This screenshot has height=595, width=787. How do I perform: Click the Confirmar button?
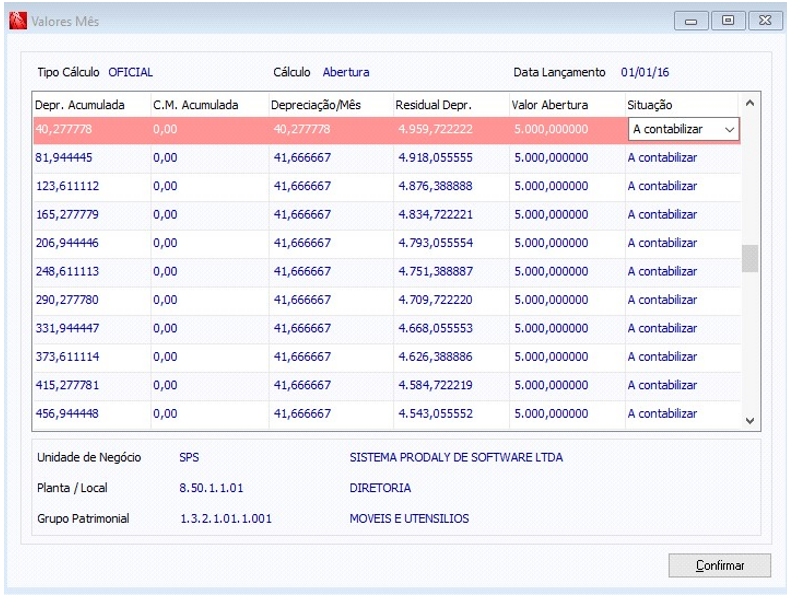click(x=719, y=565)
